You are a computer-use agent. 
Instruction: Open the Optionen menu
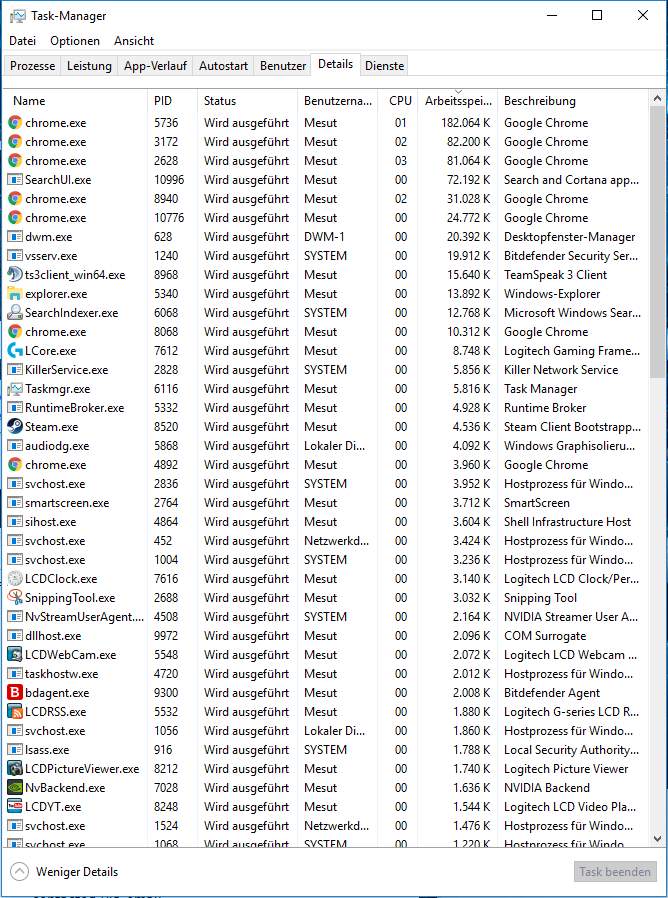[x=74, y=41]
